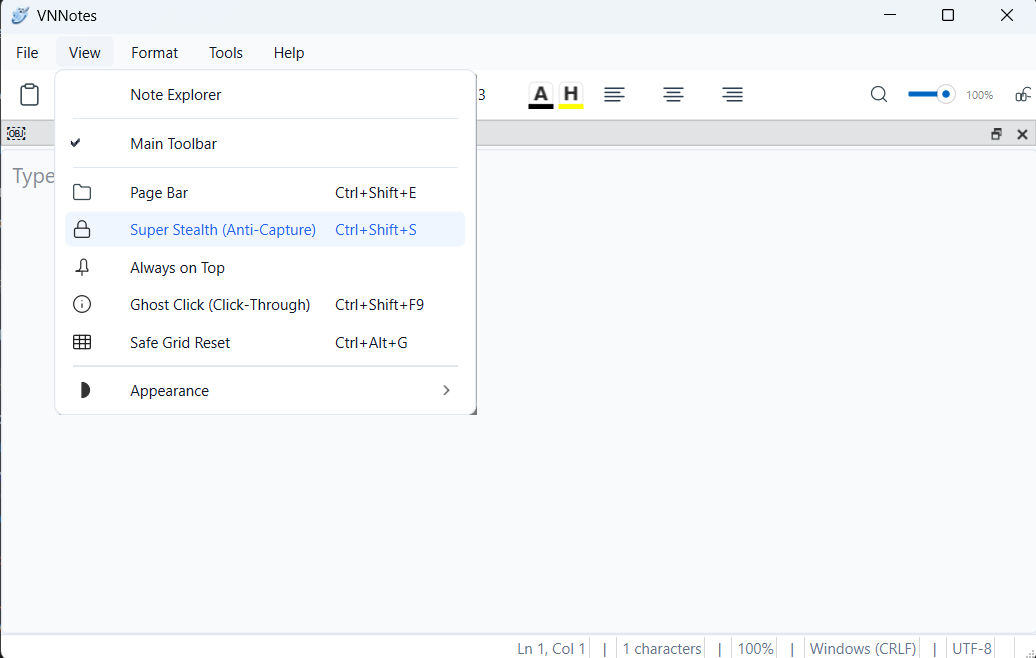Toggle Super Stealth (Anti-Capture) mode
The width and height of the screenshot is (1036, 658).
[222, 229]
